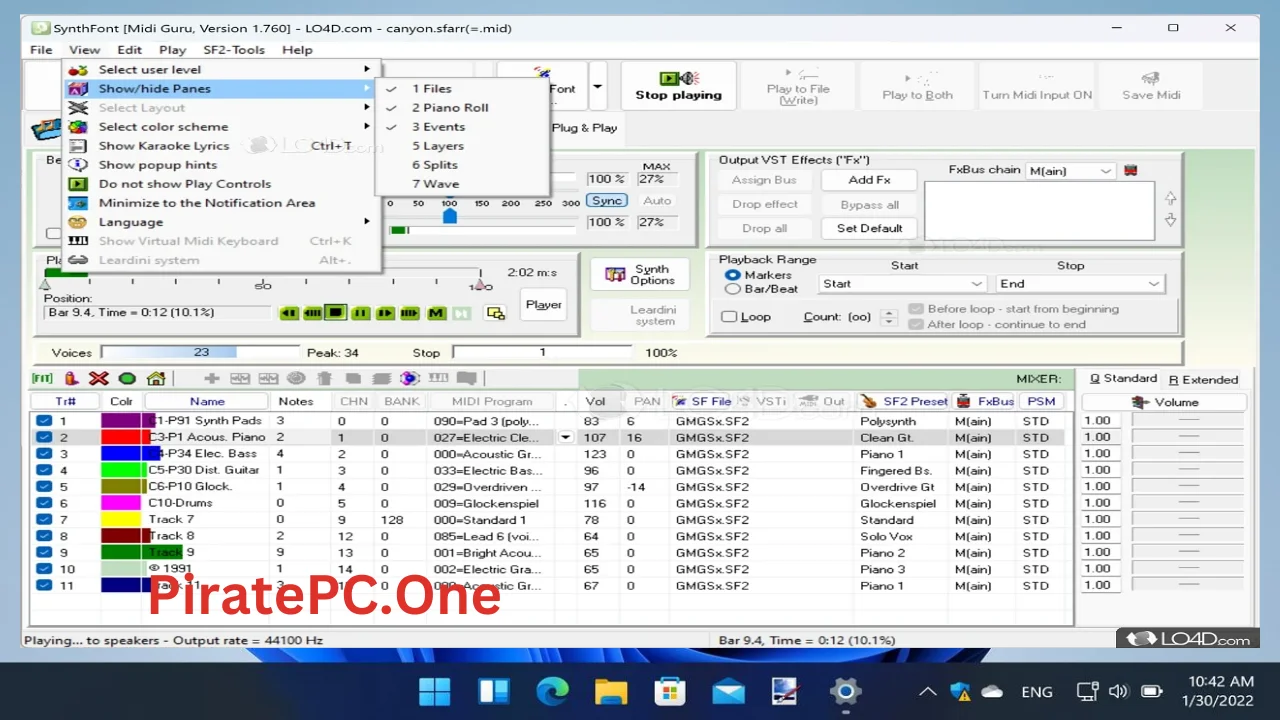Click the Set Default button
This screenshot has height=720, width=1280.
click(x=869, y=228)
